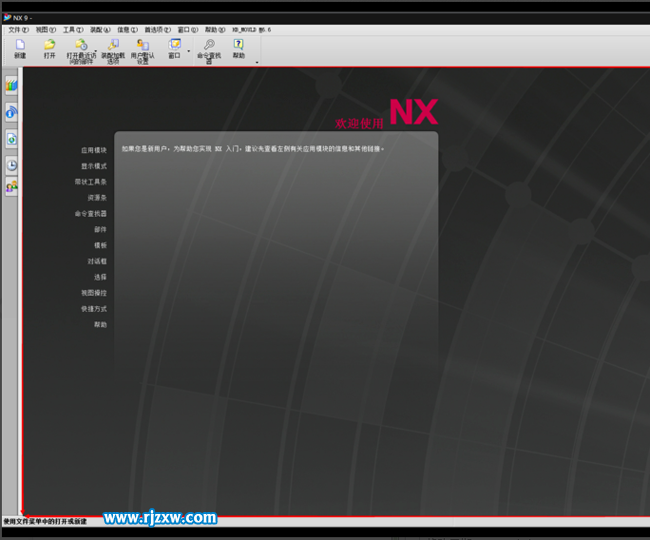The image size is (650, 540).
Task: Open the 信息(I) menu
Action: coord(127,30)
